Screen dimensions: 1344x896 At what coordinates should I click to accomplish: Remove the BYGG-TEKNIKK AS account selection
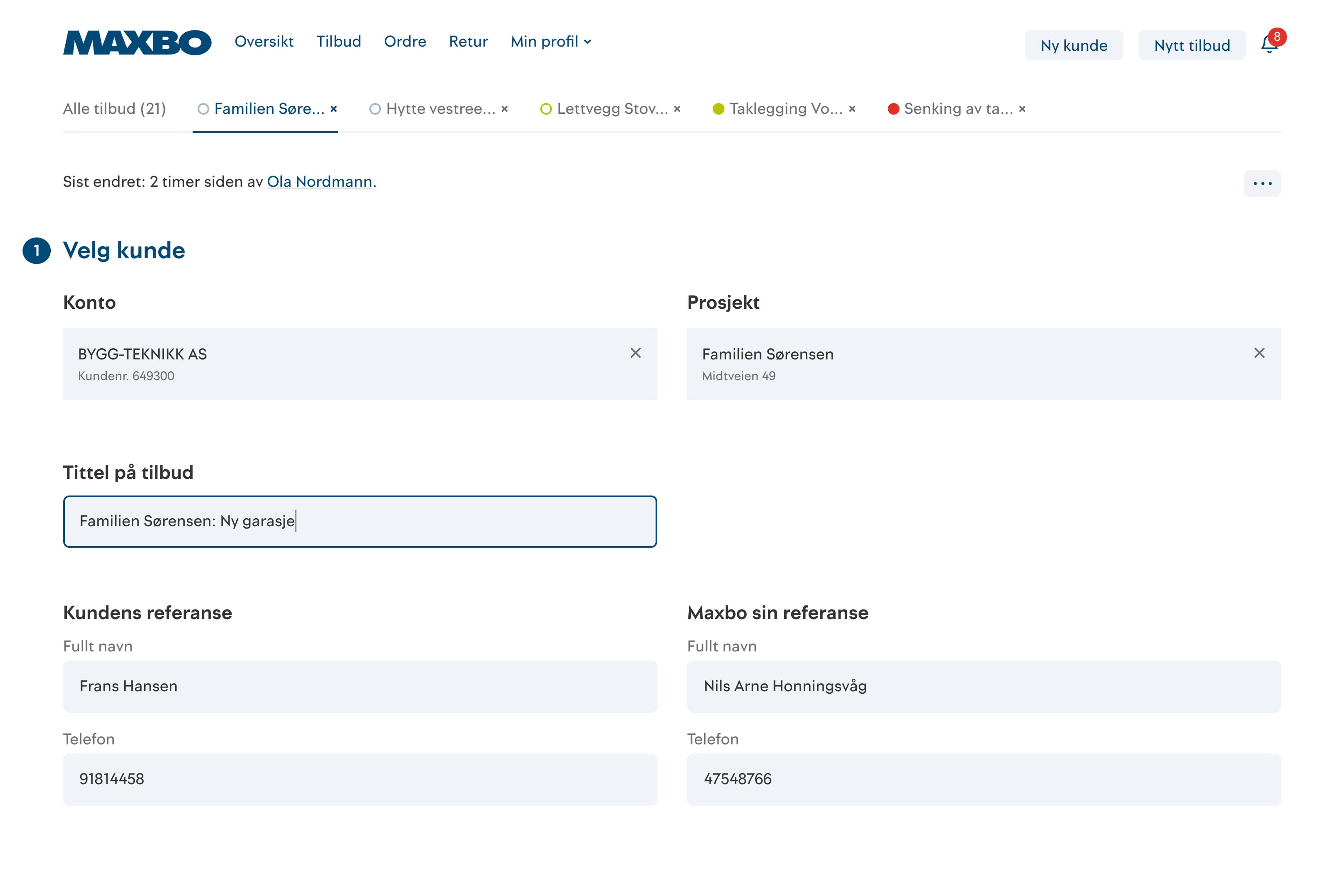[x=636, y=353]
